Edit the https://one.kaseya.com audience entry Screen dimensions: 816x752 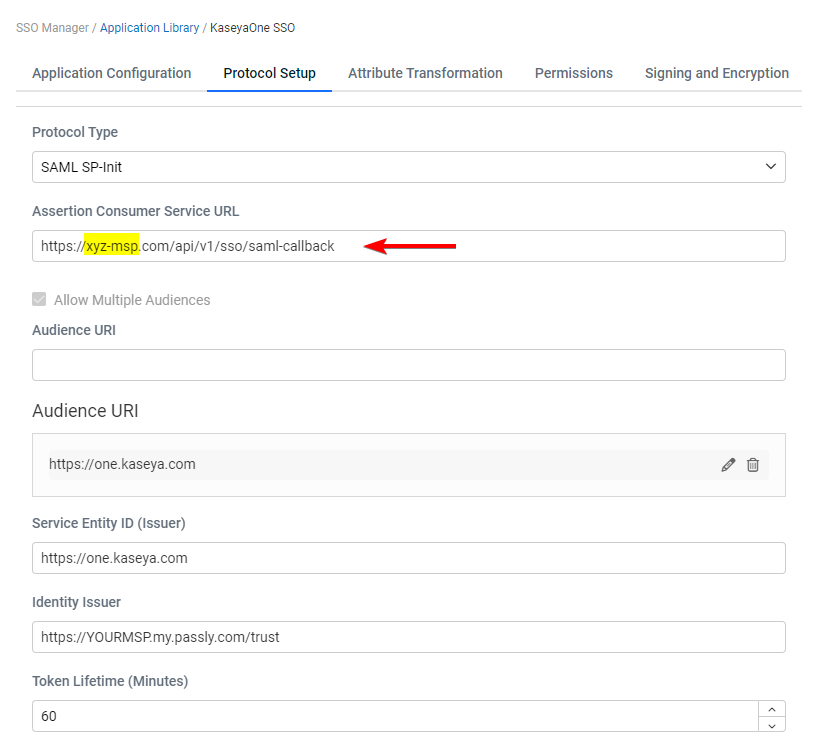tap(728, 465)
